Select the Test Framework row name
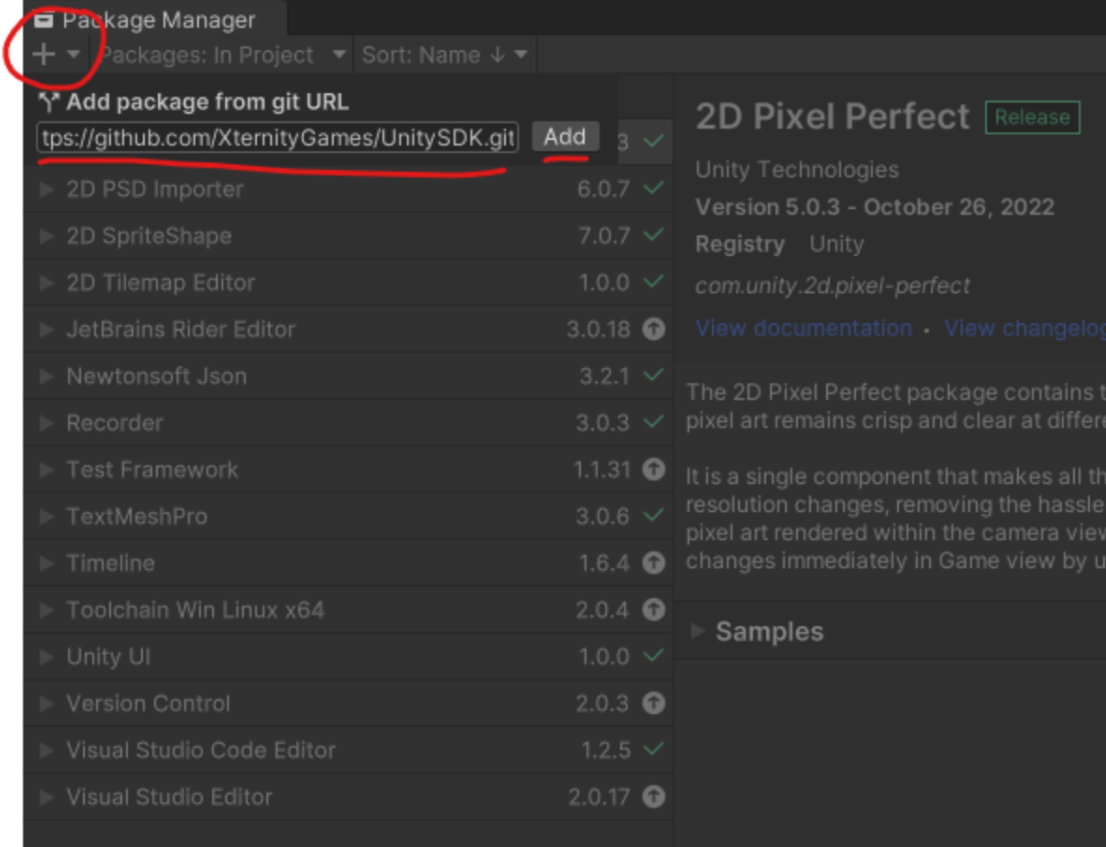The image size is (1106, 847). click(x=152, y=470)
